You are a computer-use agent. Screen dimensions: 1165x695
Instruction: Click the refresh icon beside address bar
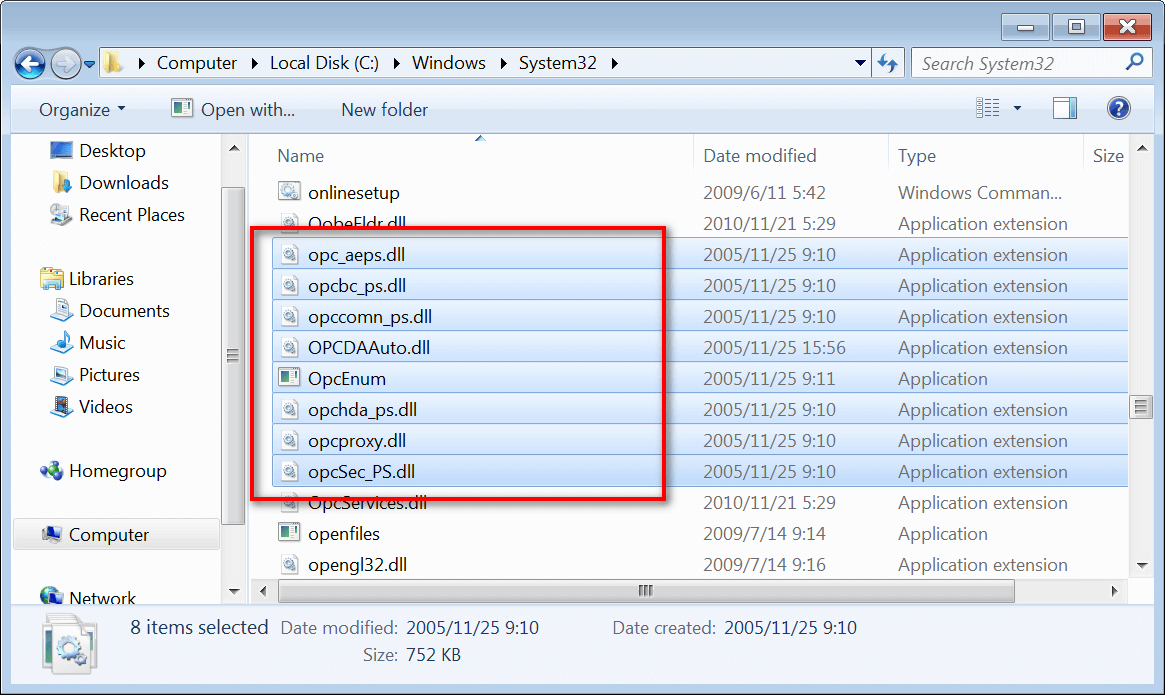887,63
